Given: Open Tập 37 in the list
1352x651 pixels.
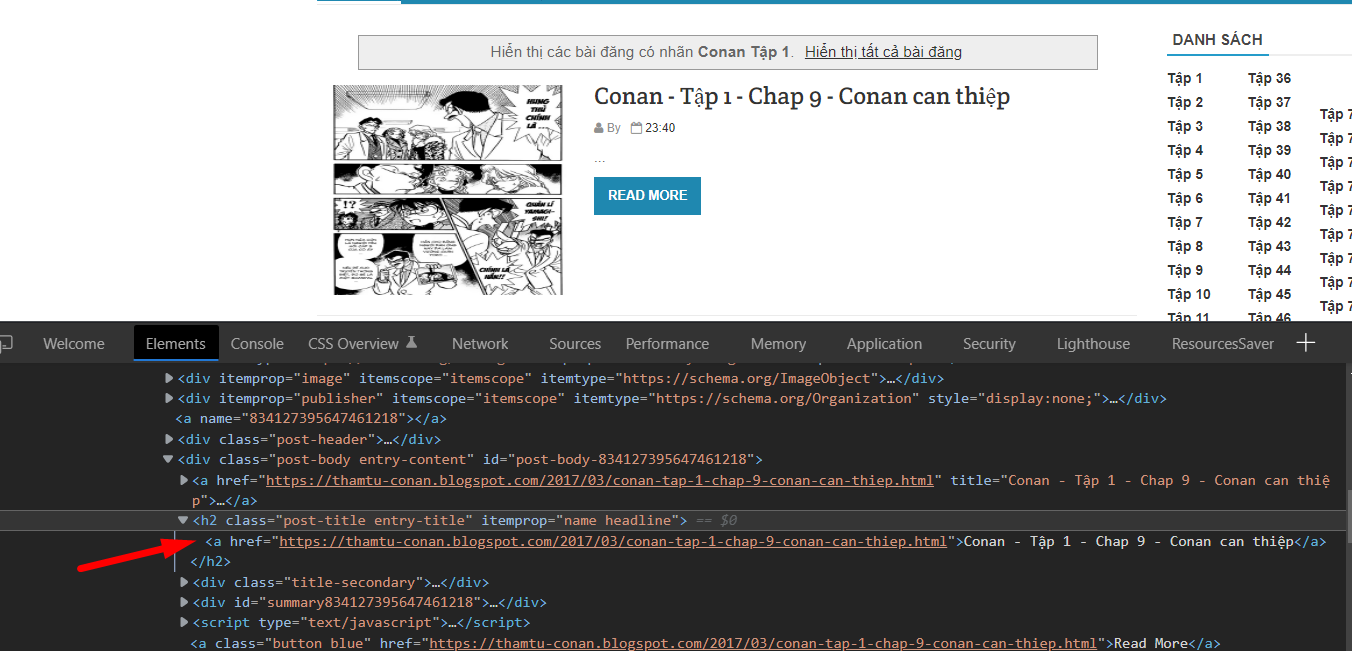Looking at the screenshot, I should [x=1269, y=102].
